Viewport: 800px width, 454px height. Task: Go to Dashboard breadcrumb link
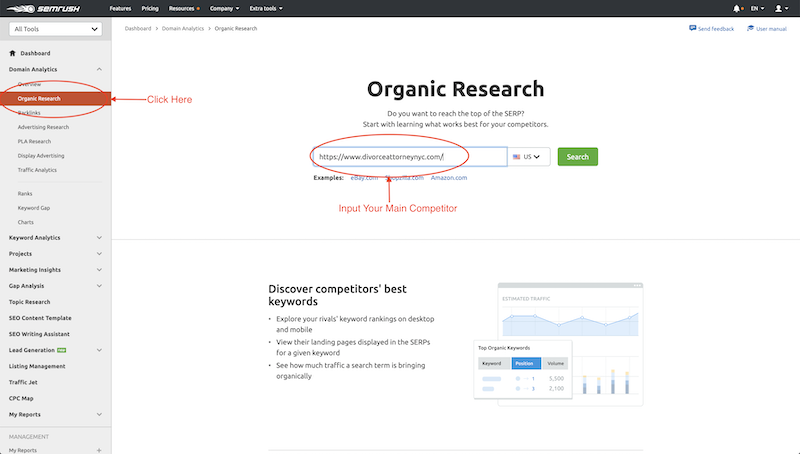[138, 29]
